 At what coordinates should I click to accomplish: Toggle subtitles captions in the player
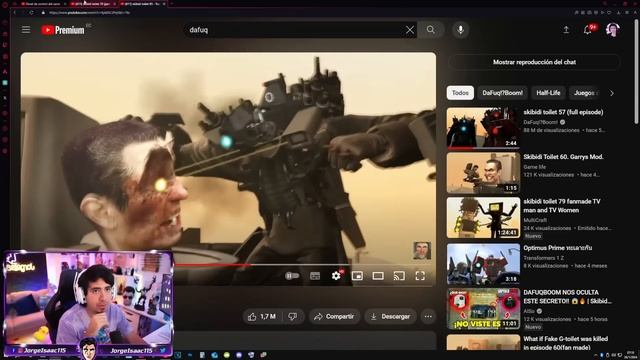click(x=315, y=276)
